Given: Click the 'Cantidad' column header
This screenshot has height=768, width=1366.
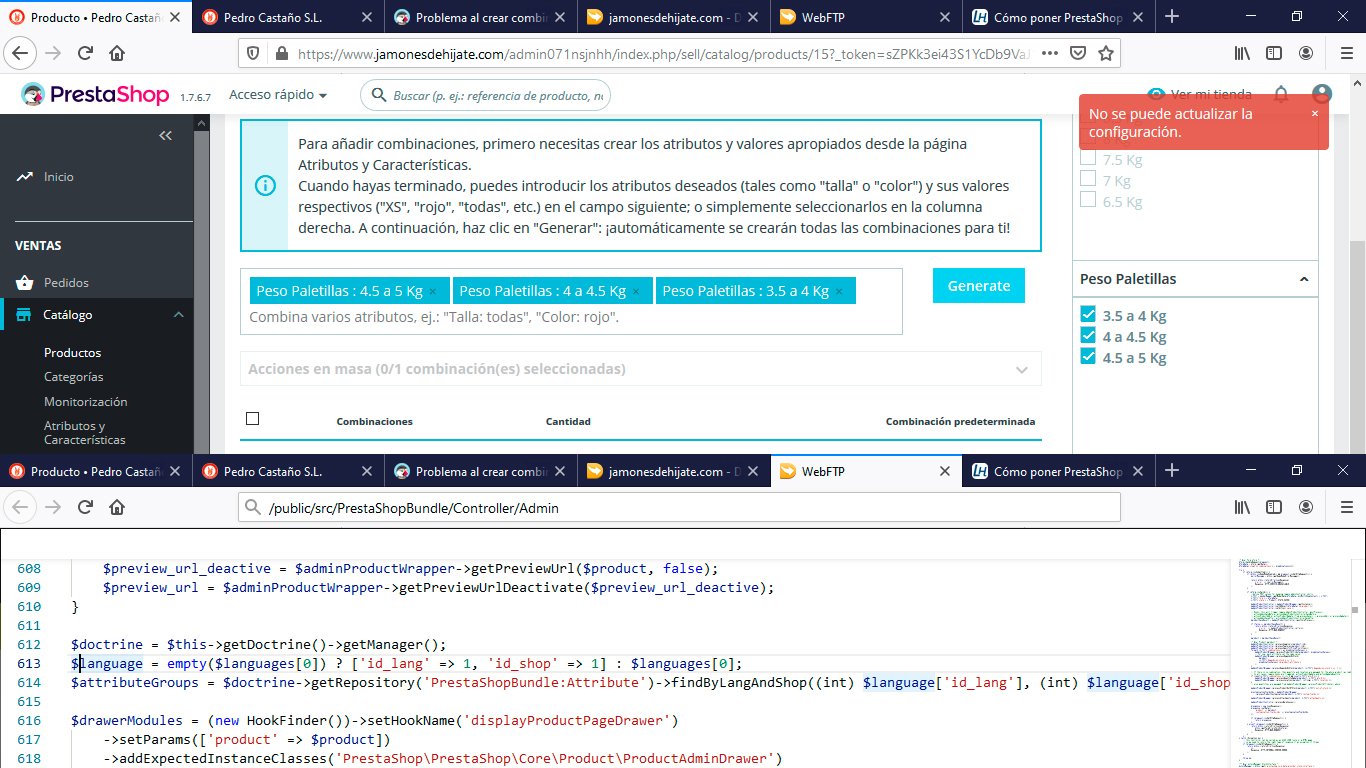Looking at the screenshot, I should (568, 422).
